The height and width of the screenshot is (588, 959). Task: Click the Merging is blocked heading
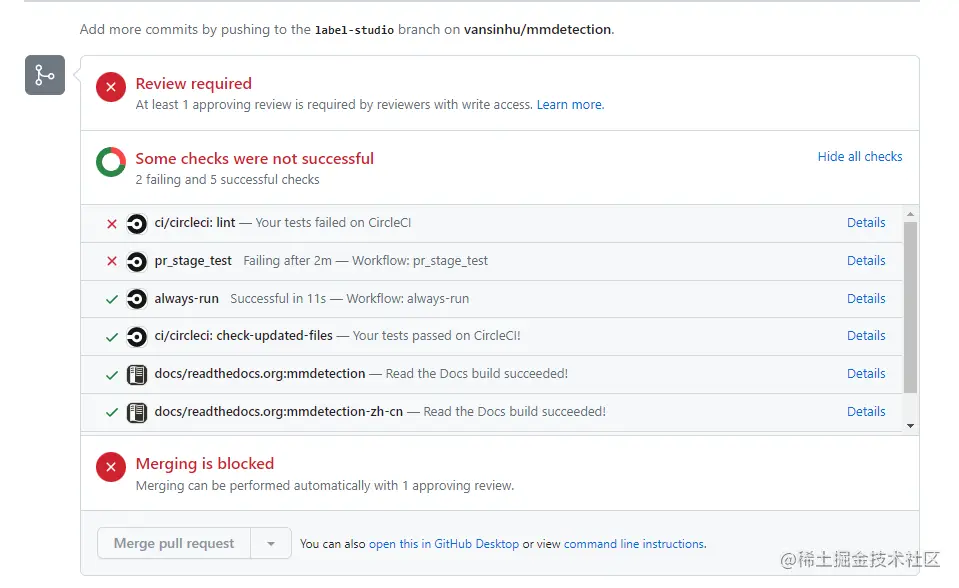[x=205, y=464]
